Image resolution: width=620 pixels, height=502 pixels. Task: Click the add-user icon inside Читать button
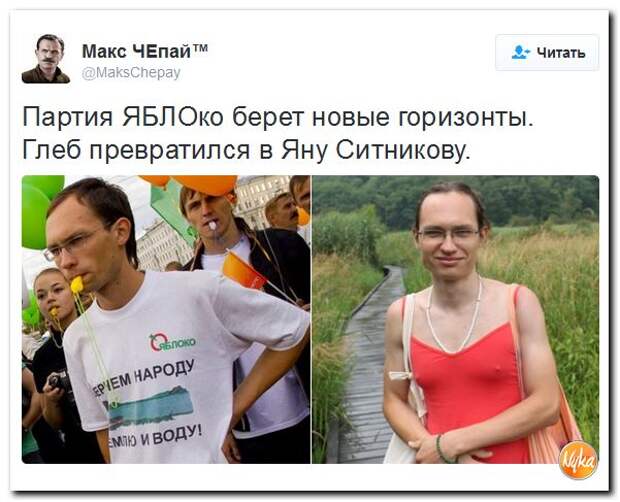click(520, 52)
